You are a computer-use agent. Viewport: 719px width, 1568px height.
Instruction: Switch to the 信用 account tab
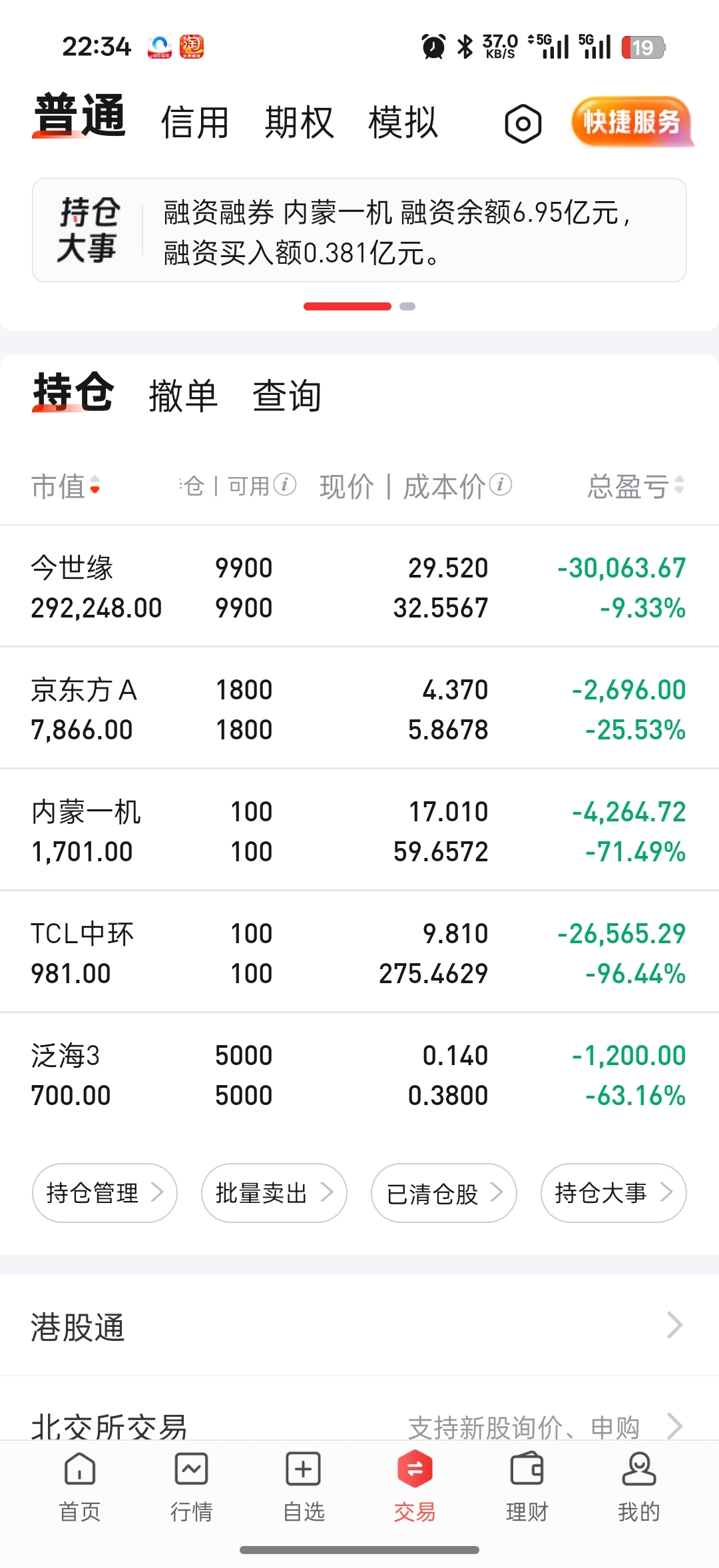(x=195, y=123)
